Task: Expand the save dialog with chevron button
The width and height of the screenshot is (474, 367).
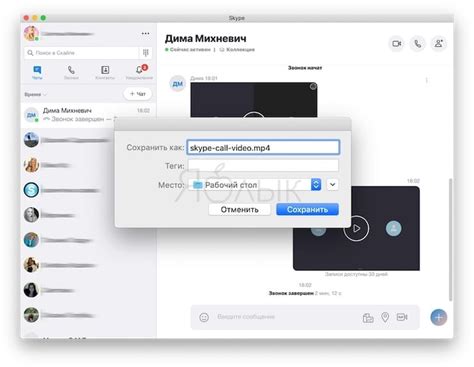Action: pyautogui.click(x=332, y=184)
